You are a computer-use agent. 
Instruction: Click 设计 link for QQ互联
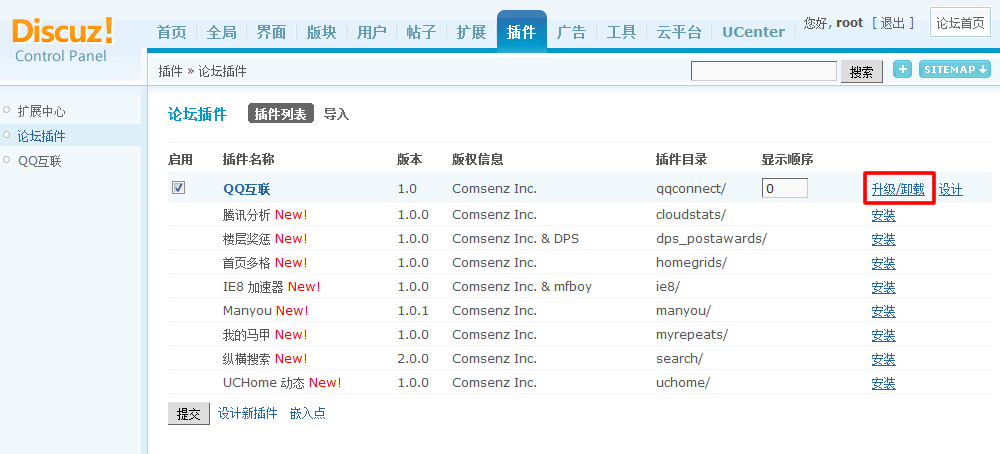950,189
